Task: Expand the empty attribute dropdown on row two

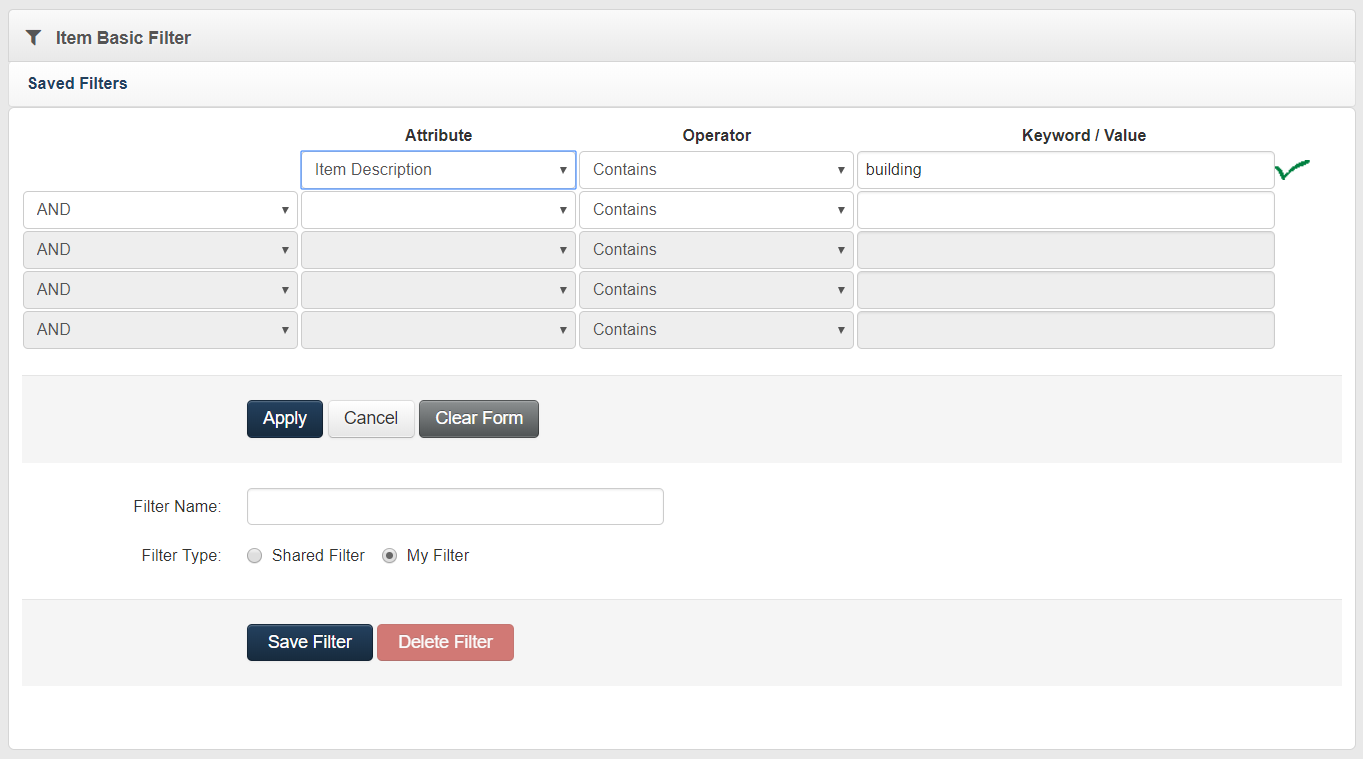Action: (438, 209)
